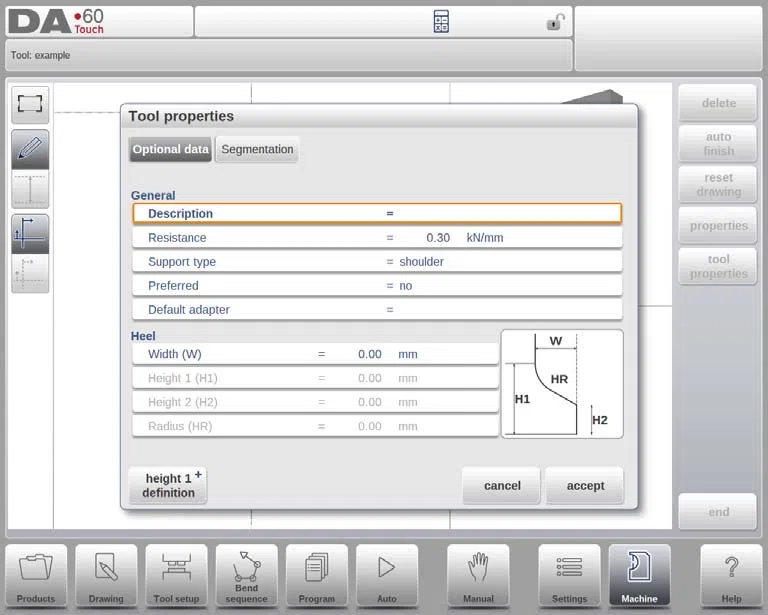Click the DA-60 Touch logo
Screen dimensions: 768x615
point(56,22)
